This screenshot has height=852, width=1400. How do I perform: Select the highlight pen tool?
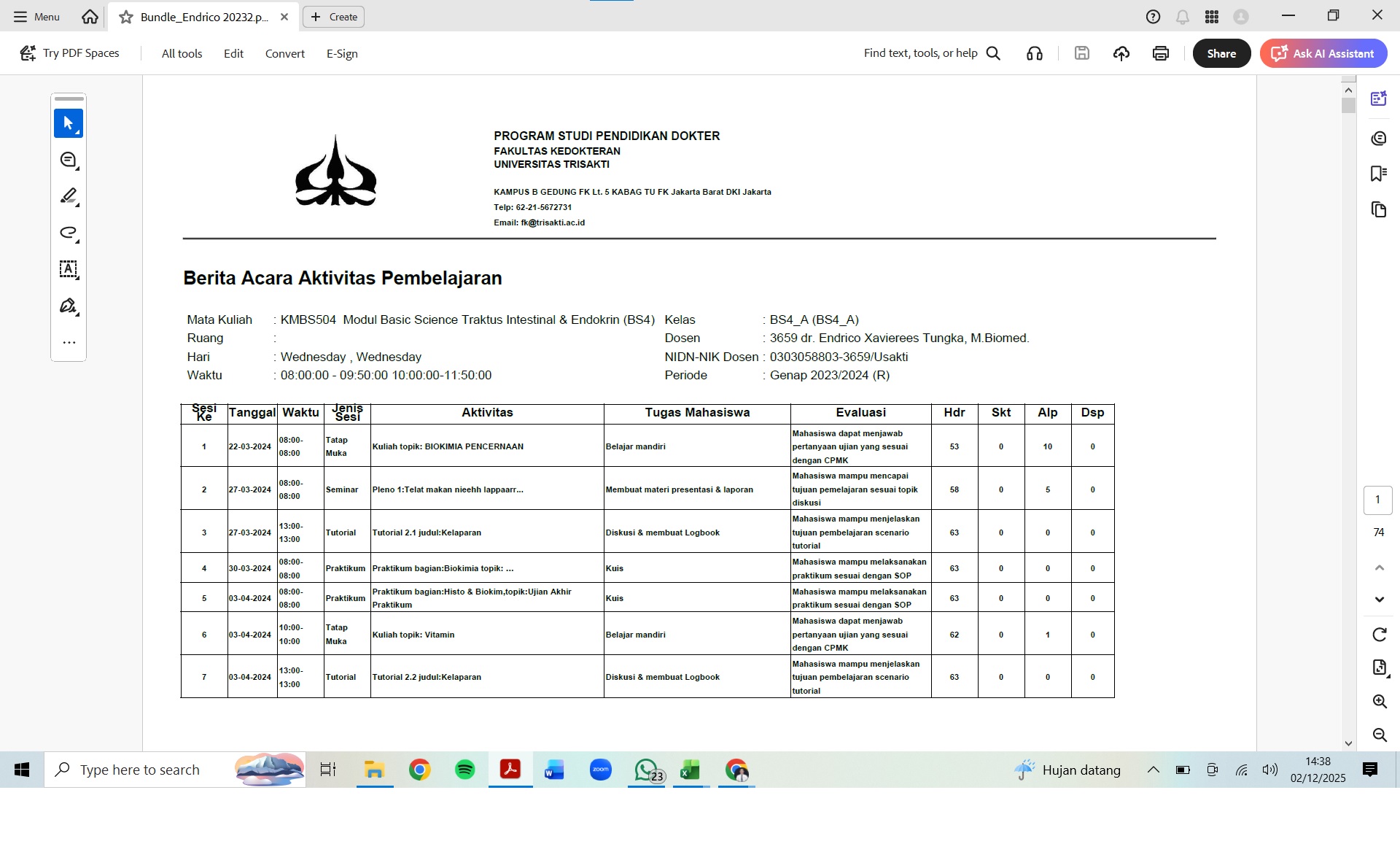(69, 196)
